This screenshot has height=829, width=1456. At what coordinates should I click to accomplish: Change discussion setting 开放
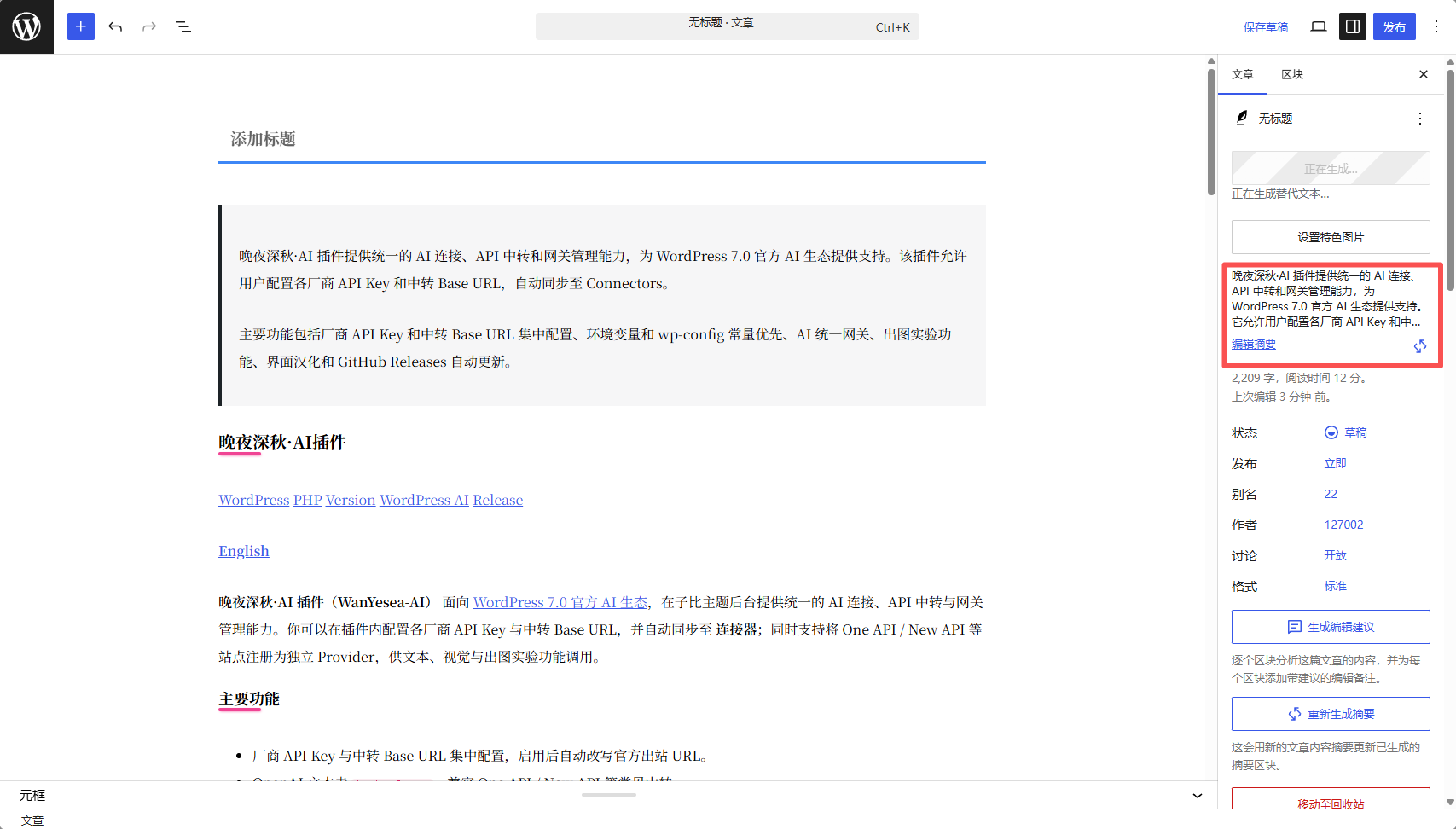click(1335, 555)
